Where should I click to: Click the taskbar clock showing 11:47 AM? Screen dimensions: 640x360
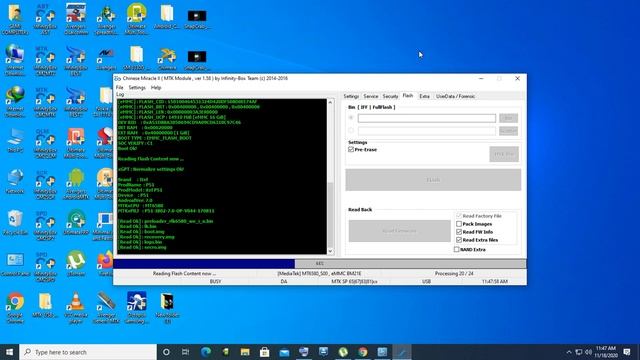[x=605, y=352]
